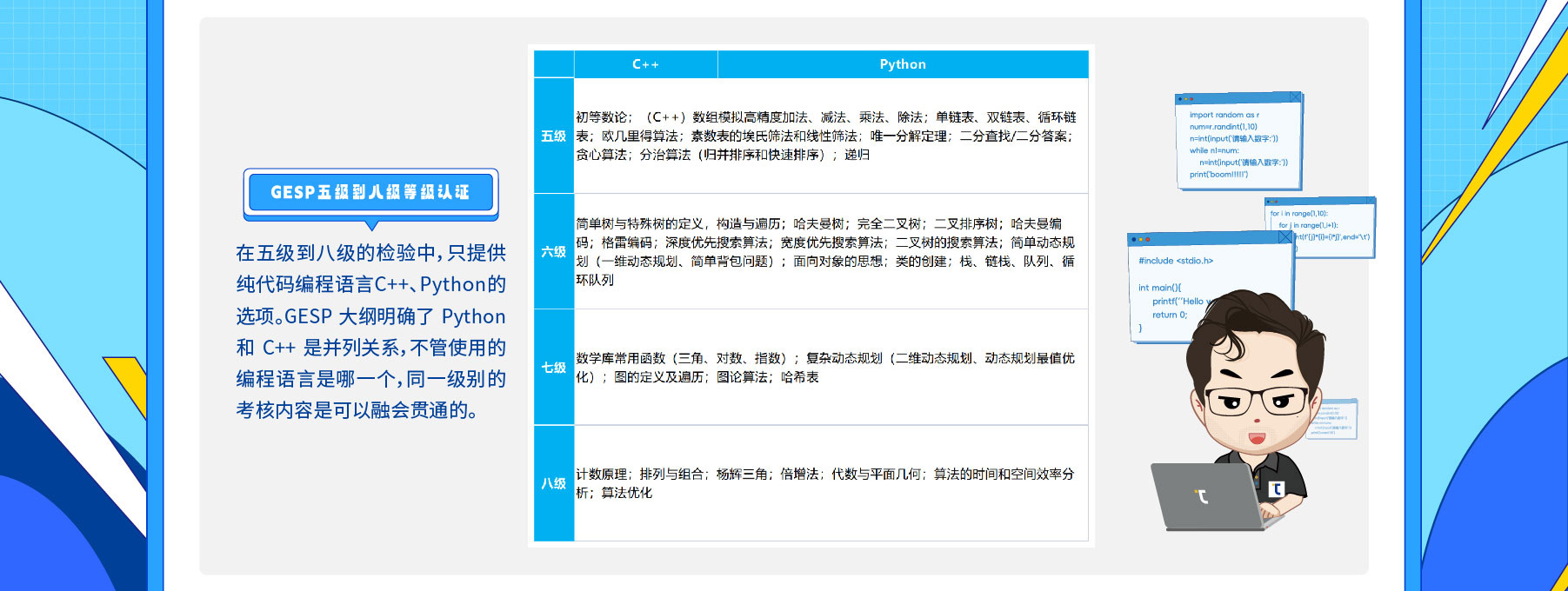Screen dimensions: 1568x591
Task: Click the close X on the import random code window
Action: coord(1295,97)
